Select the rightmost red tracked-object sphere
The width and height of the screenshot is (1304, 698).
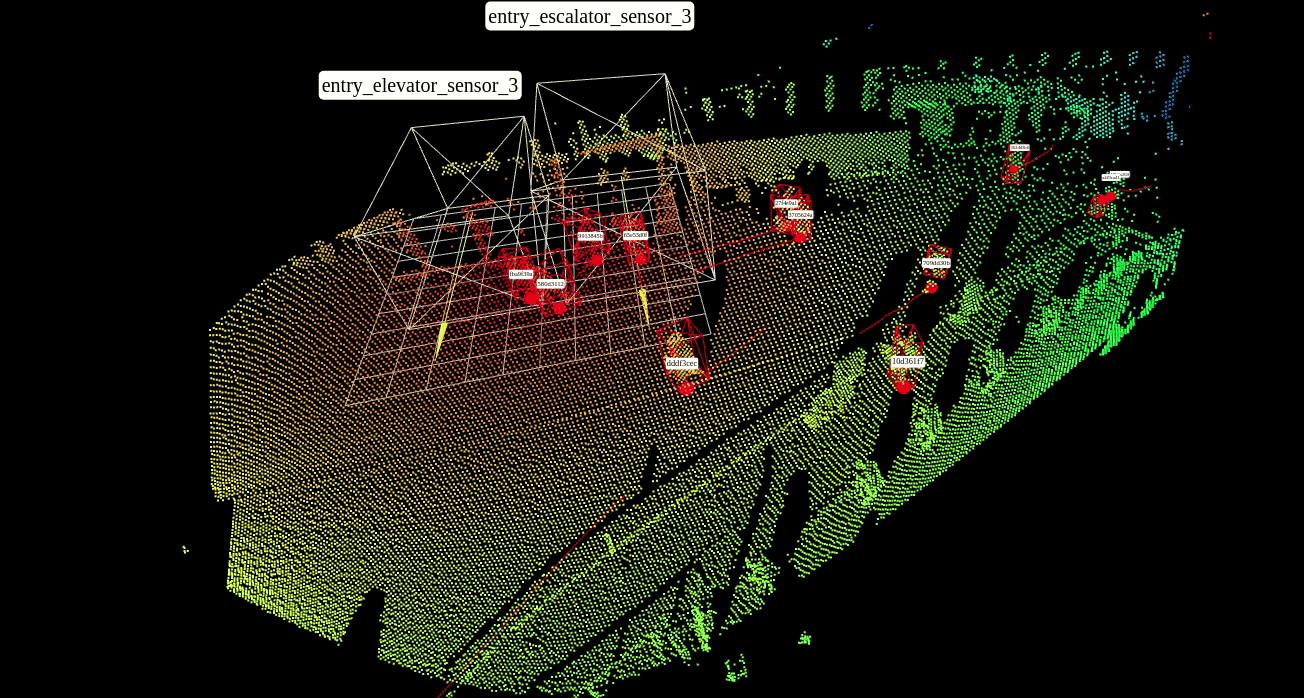1104,199
